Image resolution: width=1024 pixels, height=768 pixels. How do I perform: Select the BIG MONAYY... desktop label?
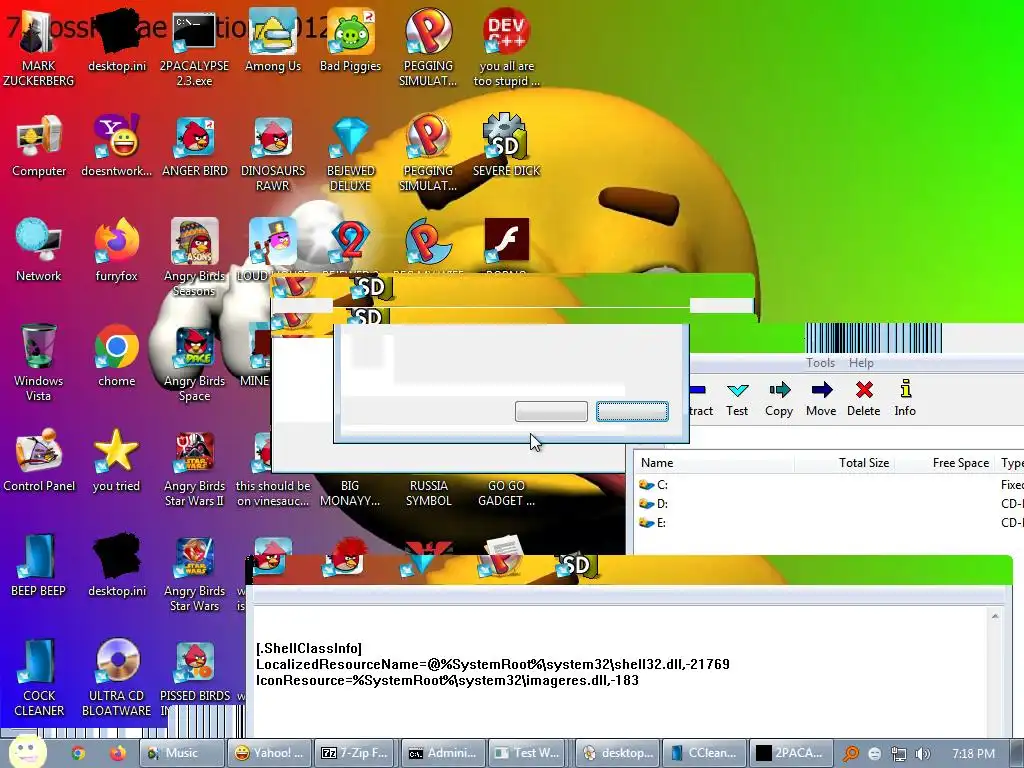[x=350, y=493]
